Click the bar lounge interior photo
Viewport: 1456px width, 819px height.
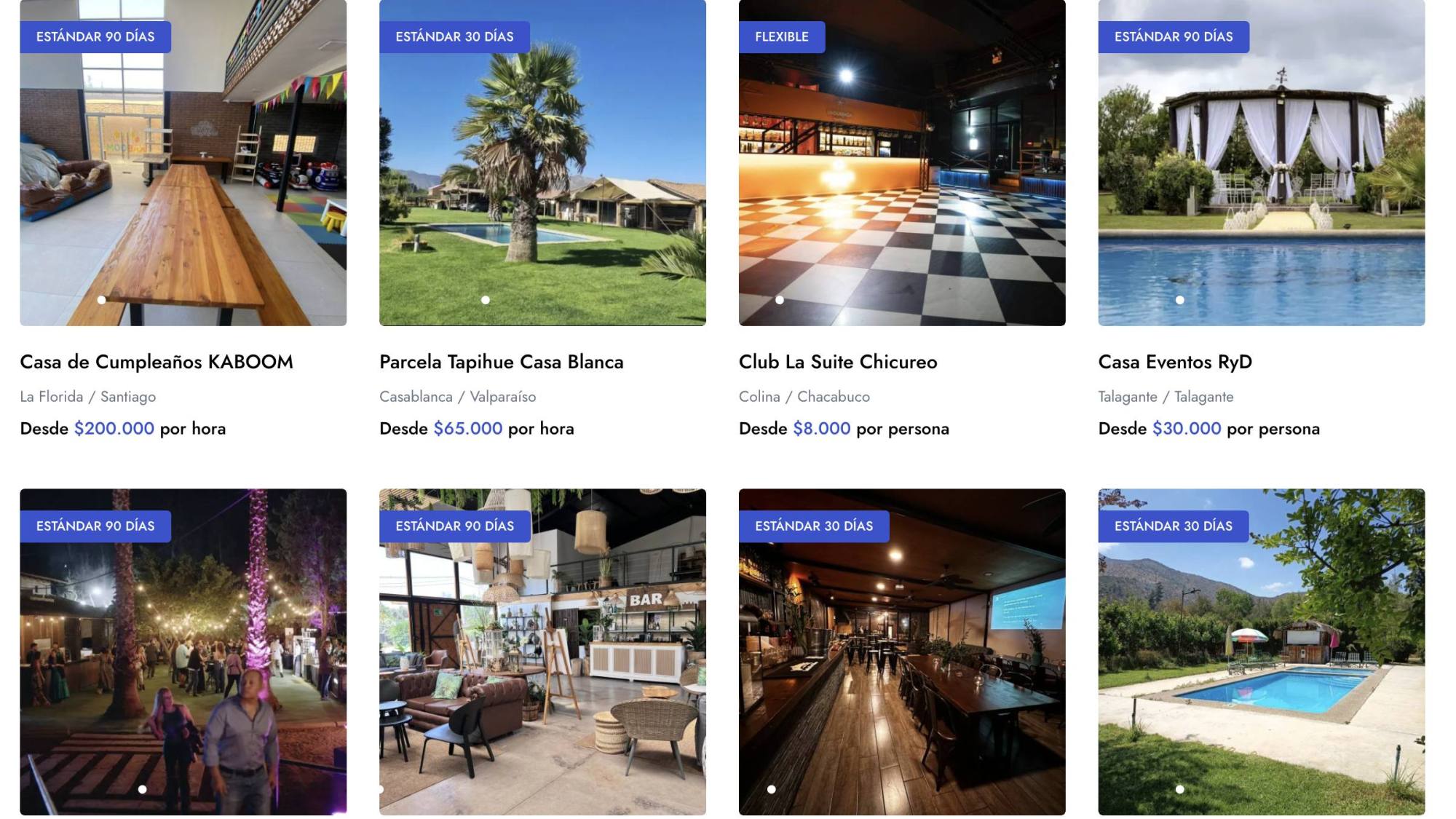tap(542, 652)
